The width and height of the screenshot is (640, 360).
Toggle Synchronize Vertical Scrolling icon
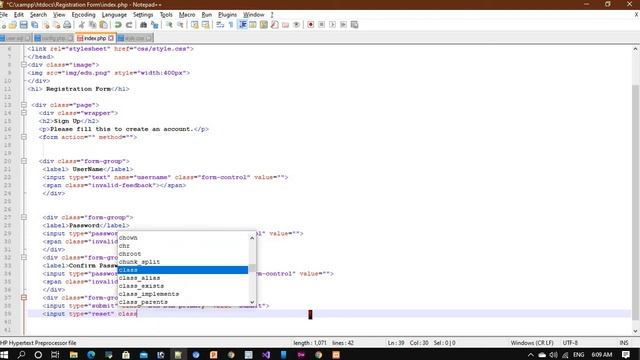pyautogui.click(x=194, y=25)
